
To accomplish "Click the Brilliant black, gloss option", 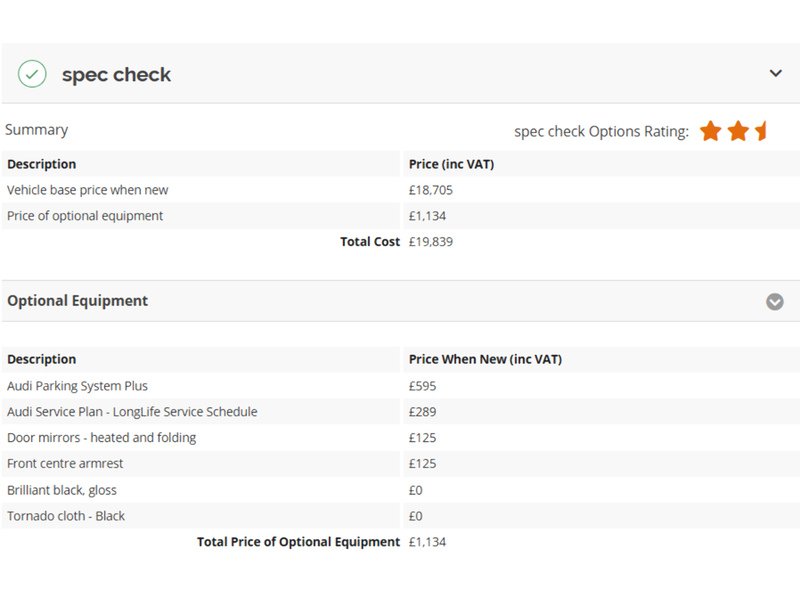I will (62, 490).
